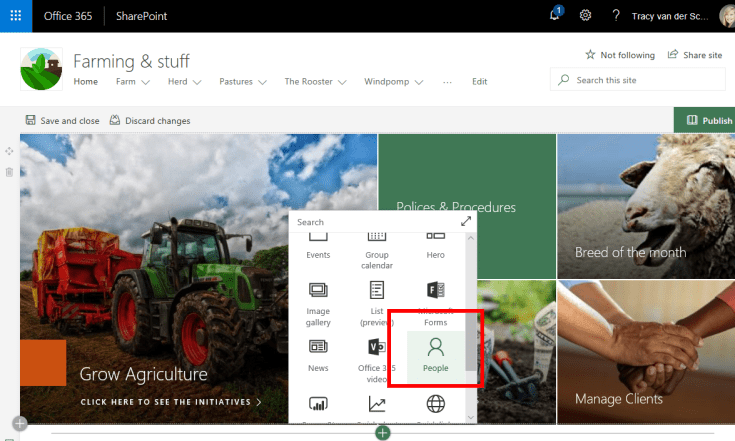Click Save and close
The image size is (735, 441).
click(x=62, y=121)
